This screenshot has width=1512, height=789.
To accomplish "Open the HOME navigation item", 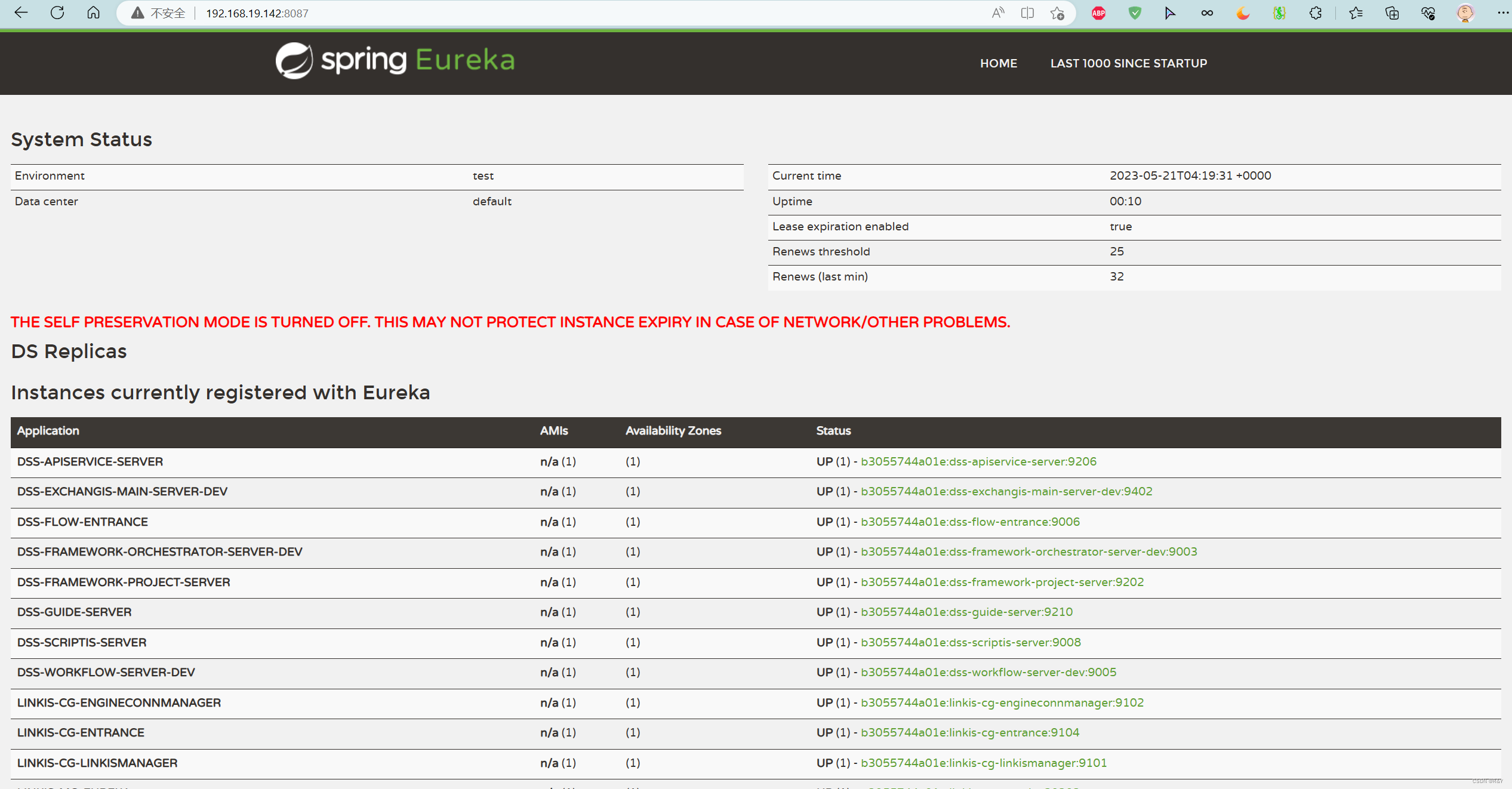I will point(998,63).
